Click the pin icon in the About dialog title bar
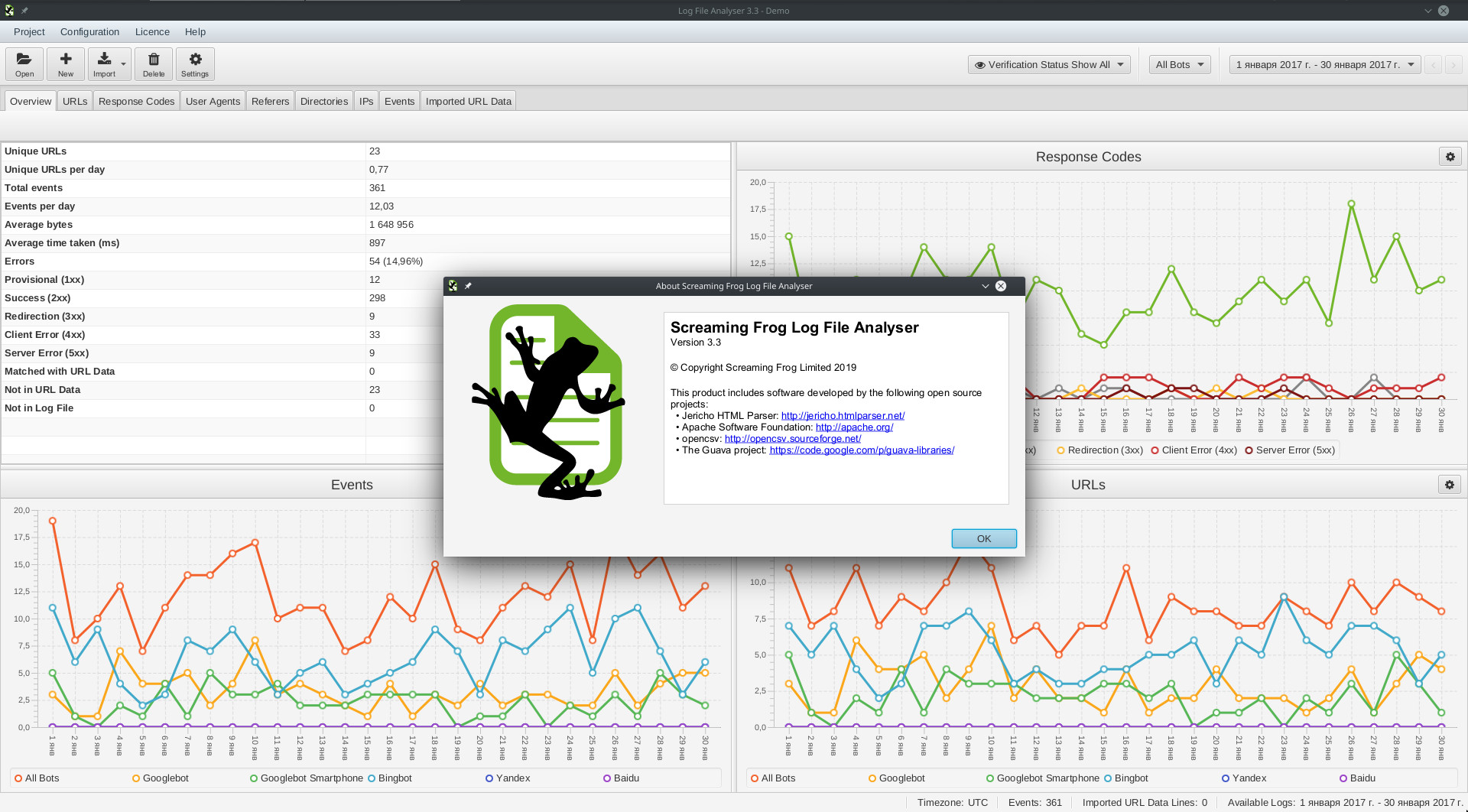The height and width of the screenshot is (812, 1468). (468, 286)
